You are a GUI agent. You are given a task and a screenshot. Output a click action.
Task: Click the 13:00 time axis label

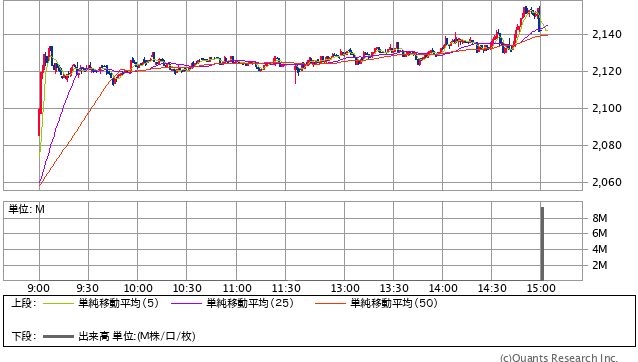[345, 288]
